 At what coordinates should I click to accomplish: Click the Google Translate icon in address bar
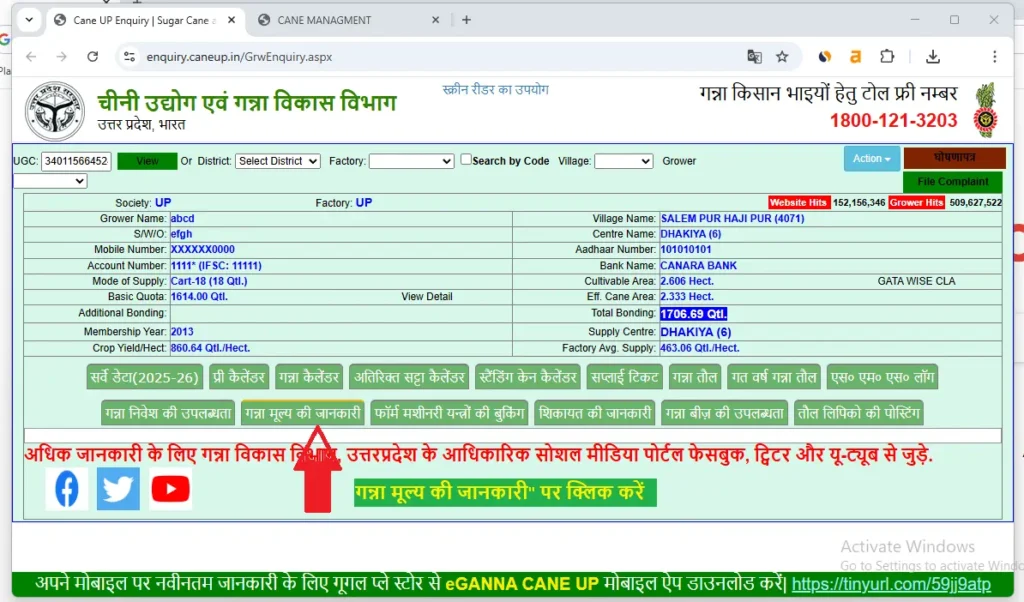(x=753, y=58)
